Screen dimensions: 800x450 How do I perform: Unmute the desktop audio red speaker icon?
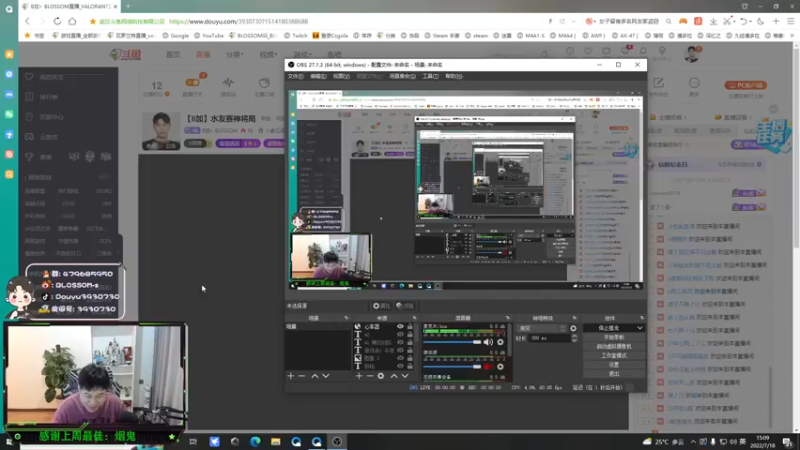click(x=488, y=366)
